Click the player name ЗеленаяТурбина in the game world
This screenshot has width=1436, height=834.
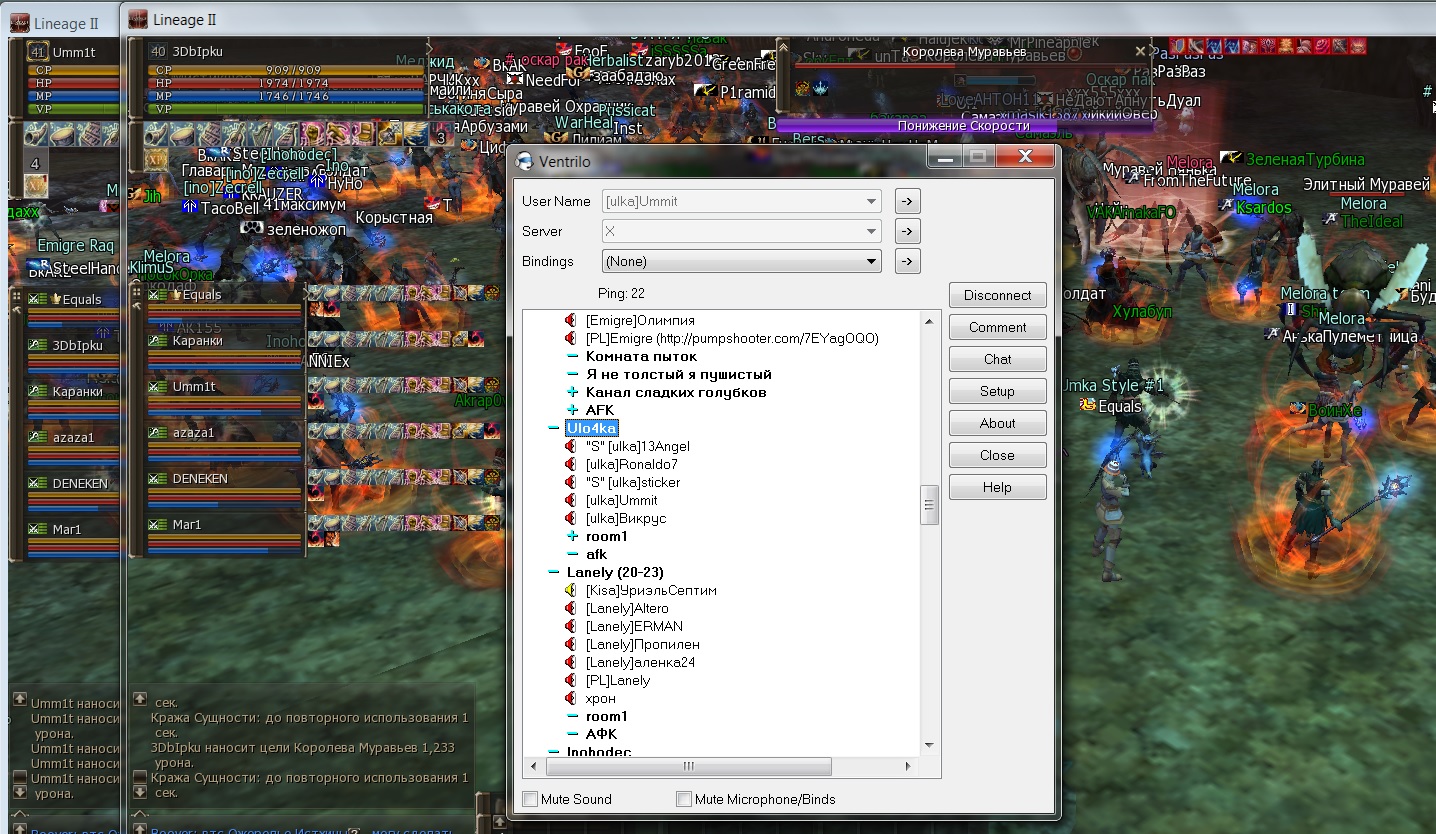click(x=1305, y=159)
